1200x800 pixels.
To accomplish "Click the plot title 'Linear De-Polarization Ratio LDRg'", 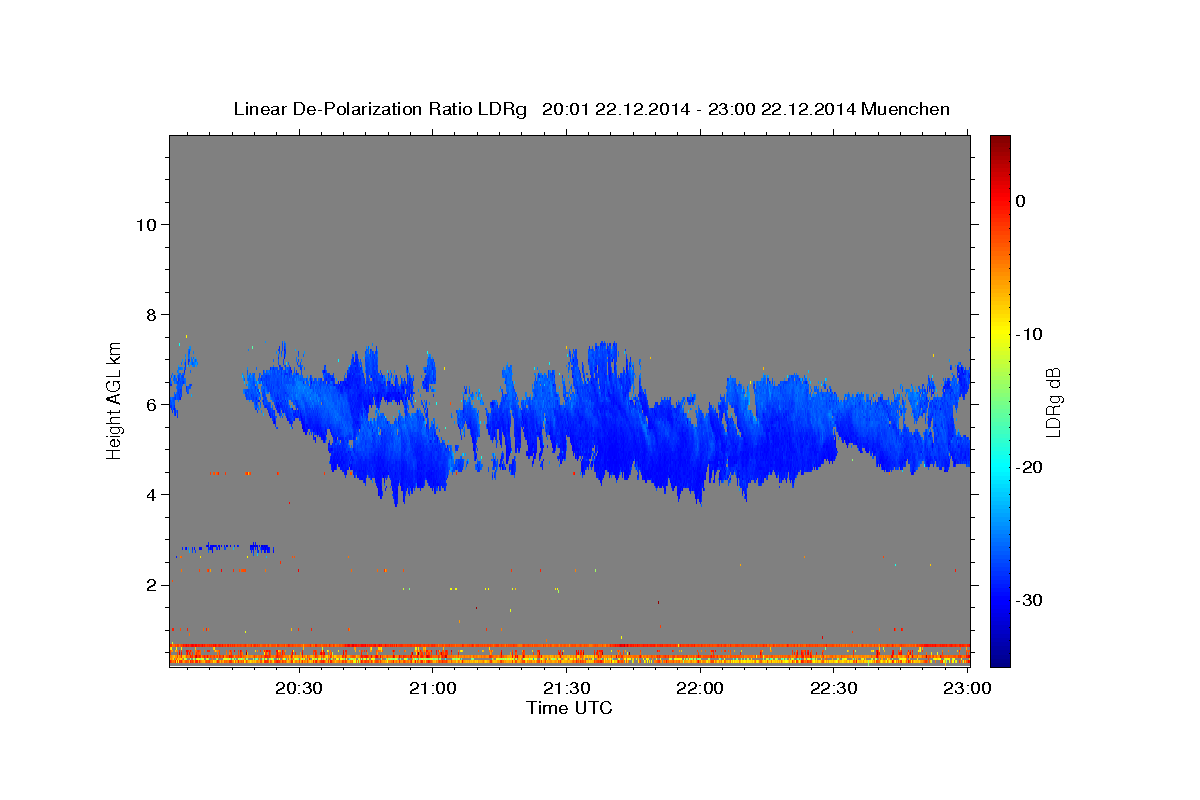I will 380,109.
